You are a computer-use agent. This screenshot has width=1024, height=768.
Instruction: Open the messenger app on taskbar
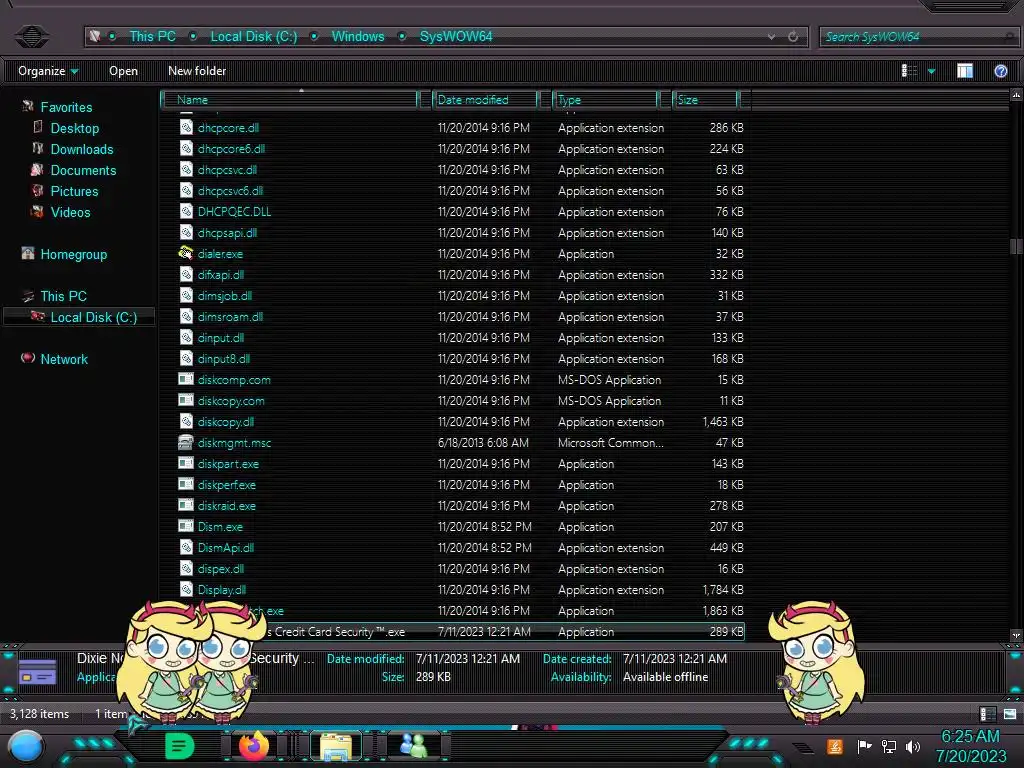tap(413, 746)
